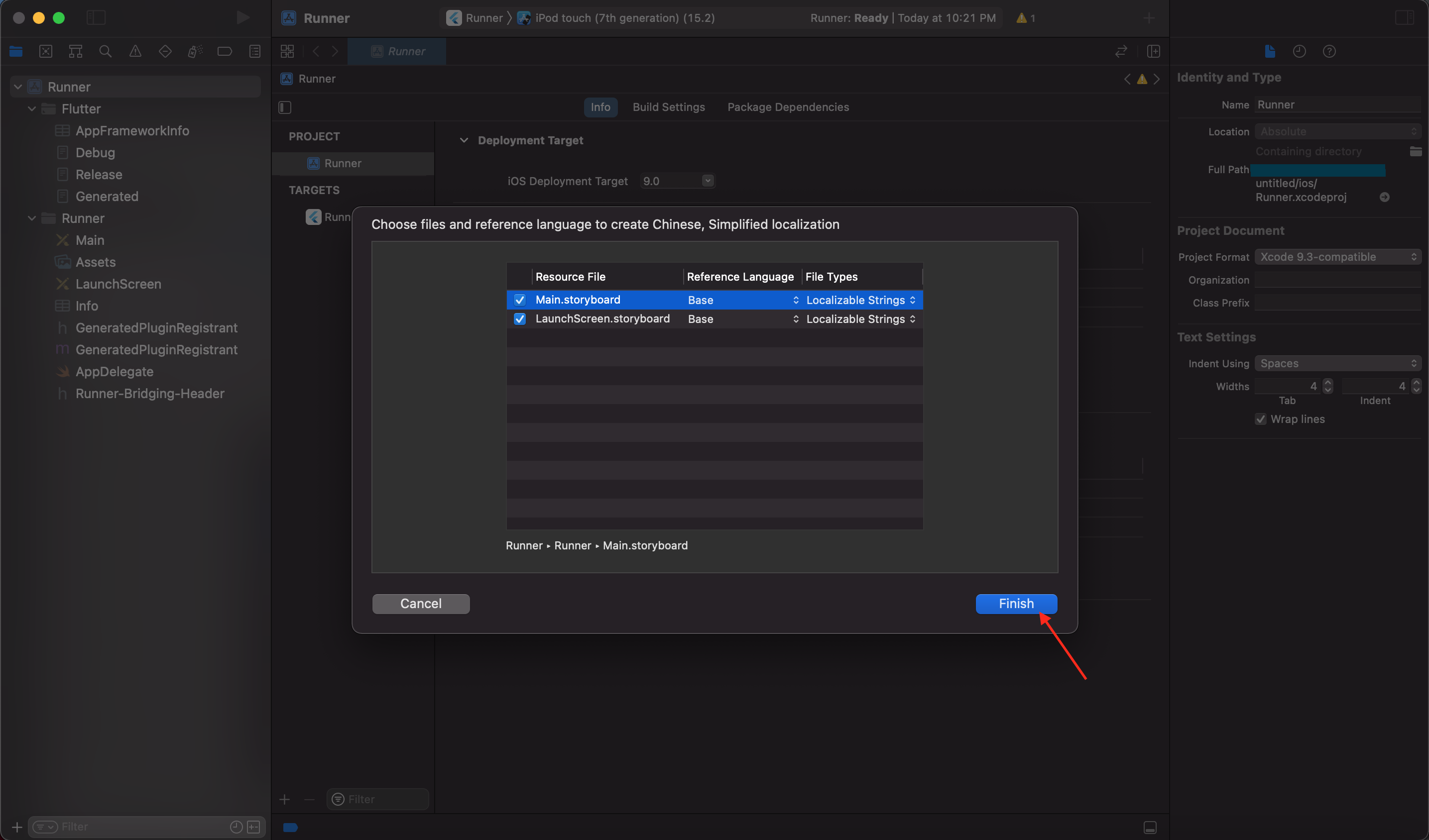Collapse the root Runner project disclosure
The image size is (1429, 840).
pos(18,87)
